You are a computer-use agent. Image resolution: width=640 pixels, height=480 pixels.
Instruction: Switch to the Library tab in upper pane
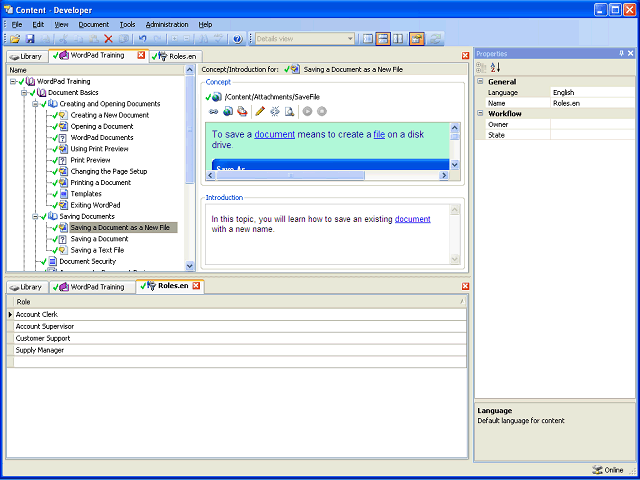(27, 56)
